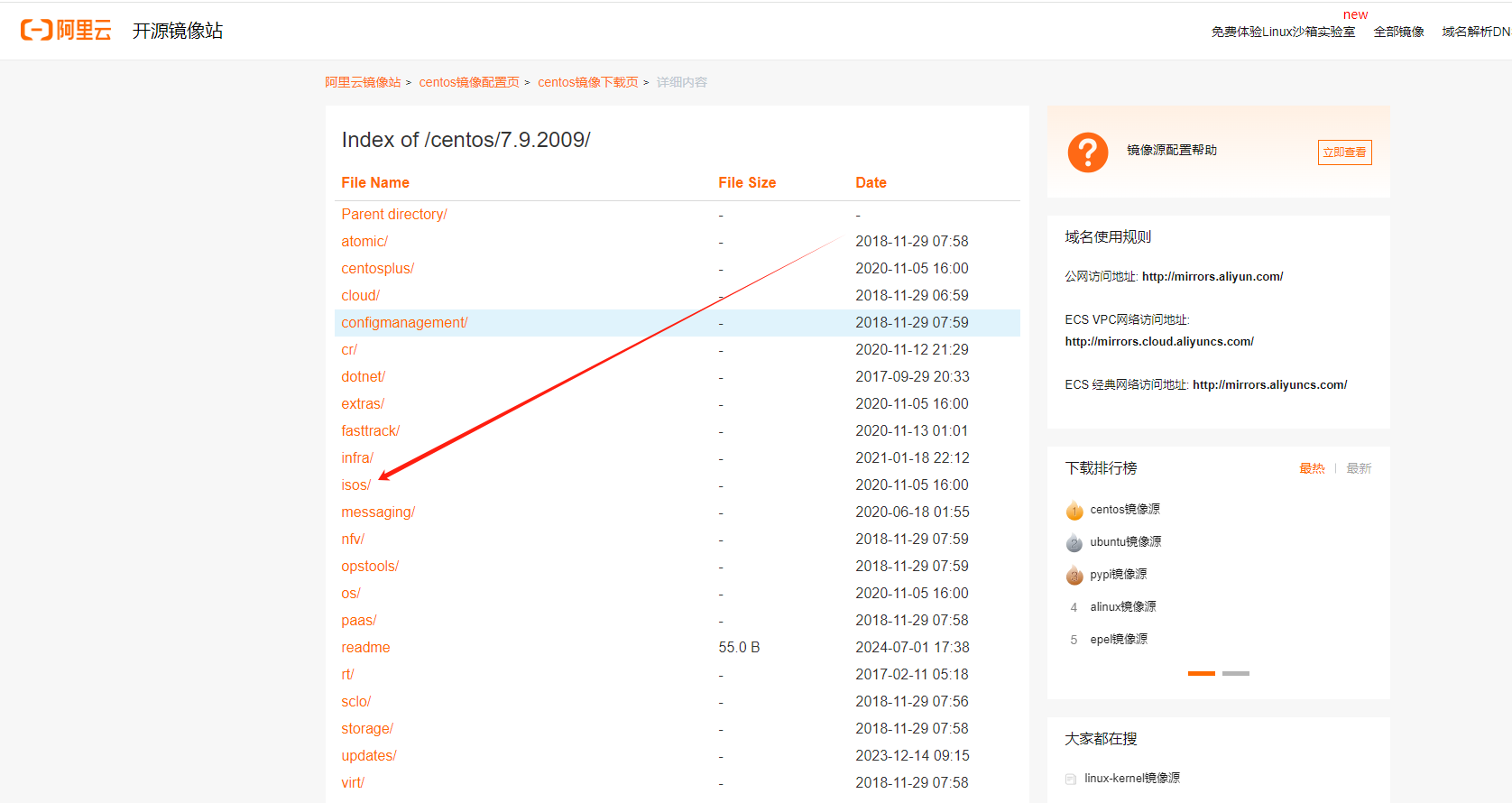This screenshot has height=803, width=1512.
Task: Go to 阿里云镜像站 breadcrumb link
Action: (363, 82)
